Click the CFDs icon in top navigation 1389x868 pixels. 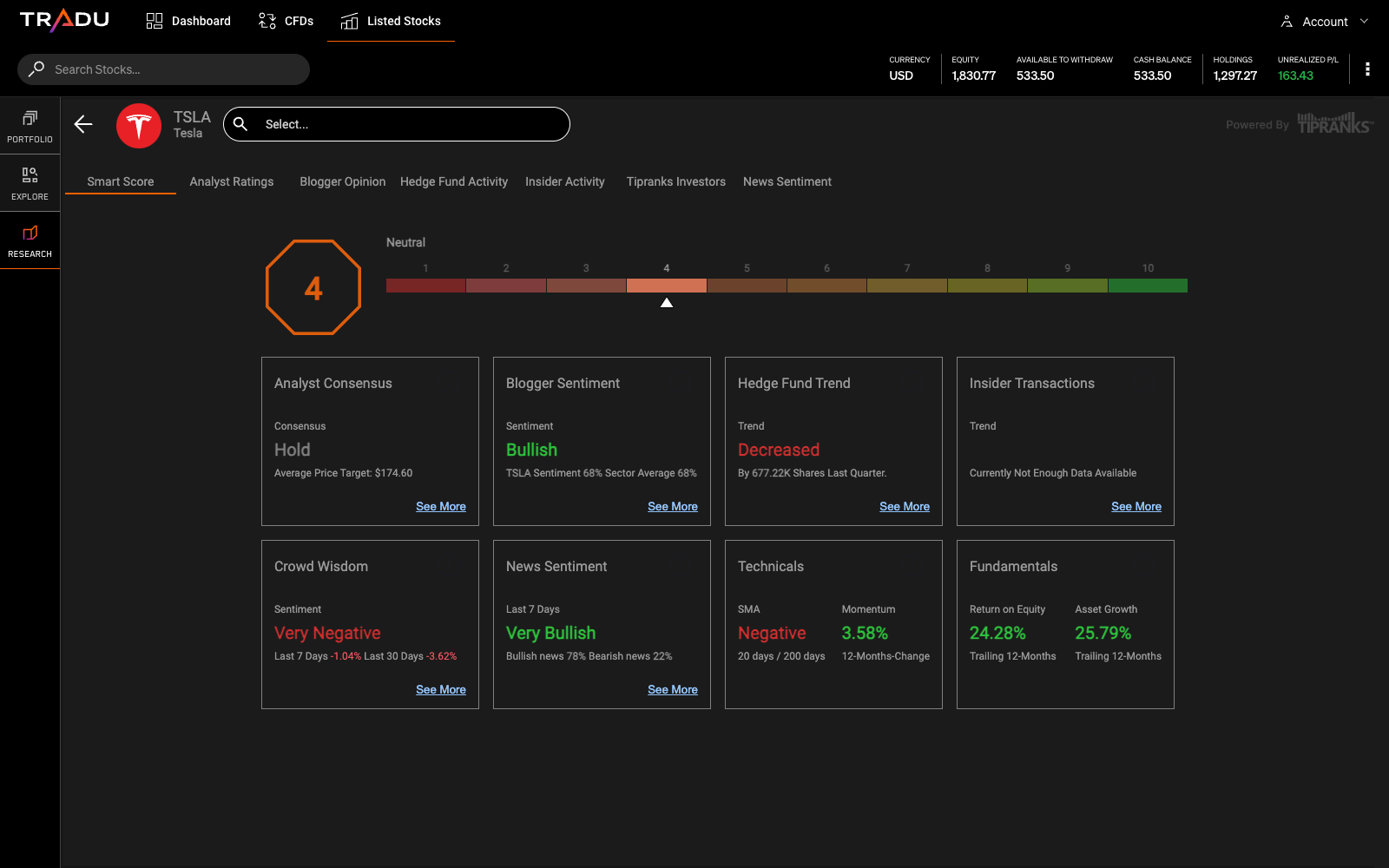(267, 21)
